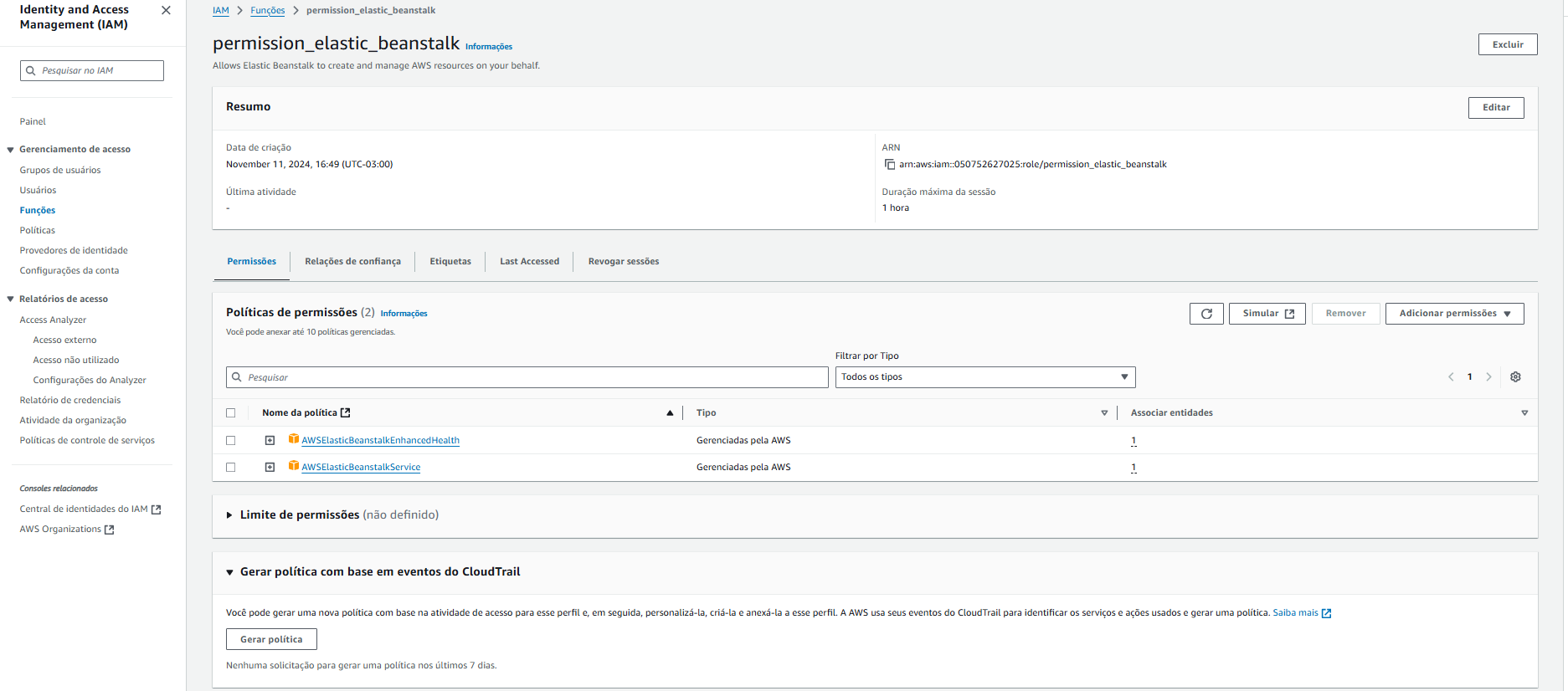Open Access Analyzer in sidebar
The height and width of the screenshot is (691, 1568).
(x=53, y=320)
